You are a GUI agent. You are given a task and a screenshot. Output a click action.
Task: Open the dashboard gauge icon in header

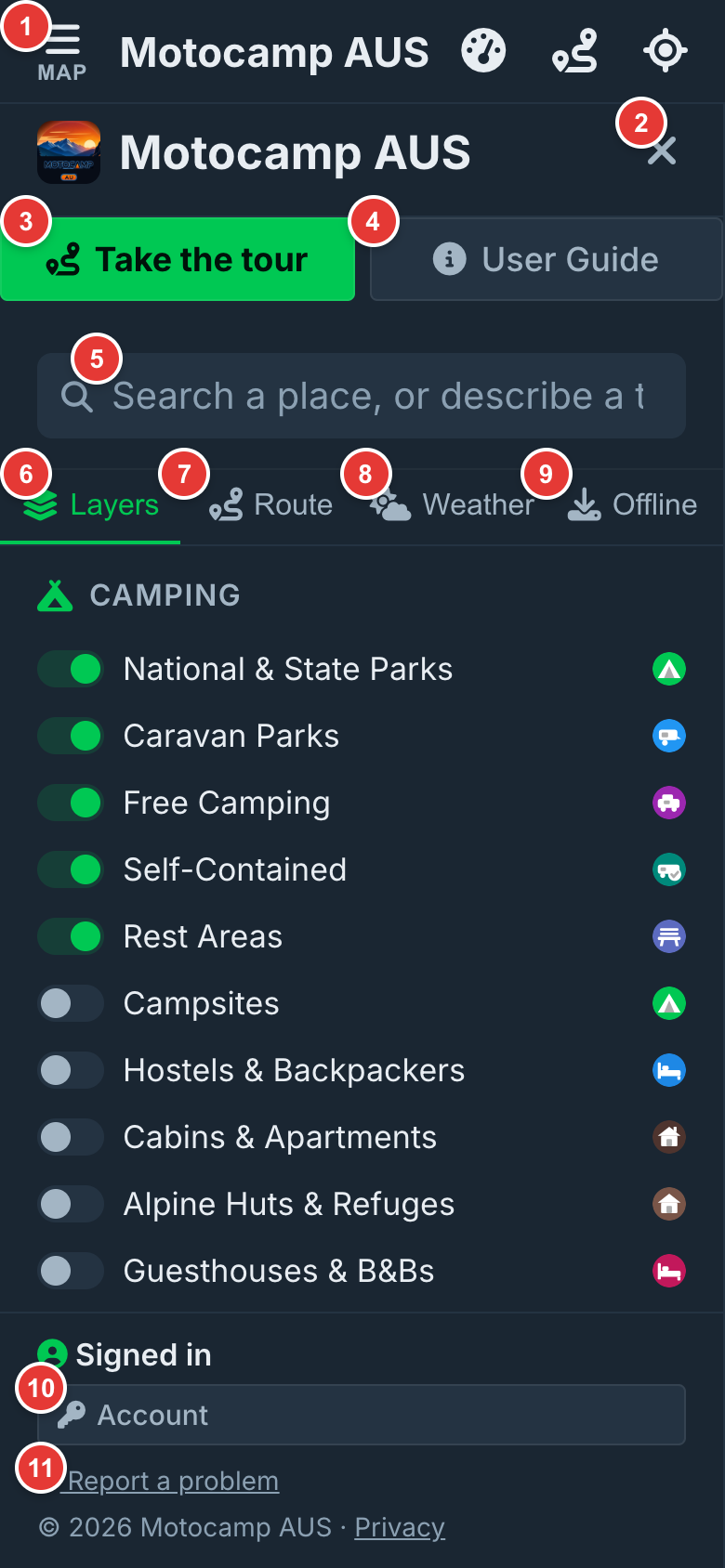(x=483, y=51)
